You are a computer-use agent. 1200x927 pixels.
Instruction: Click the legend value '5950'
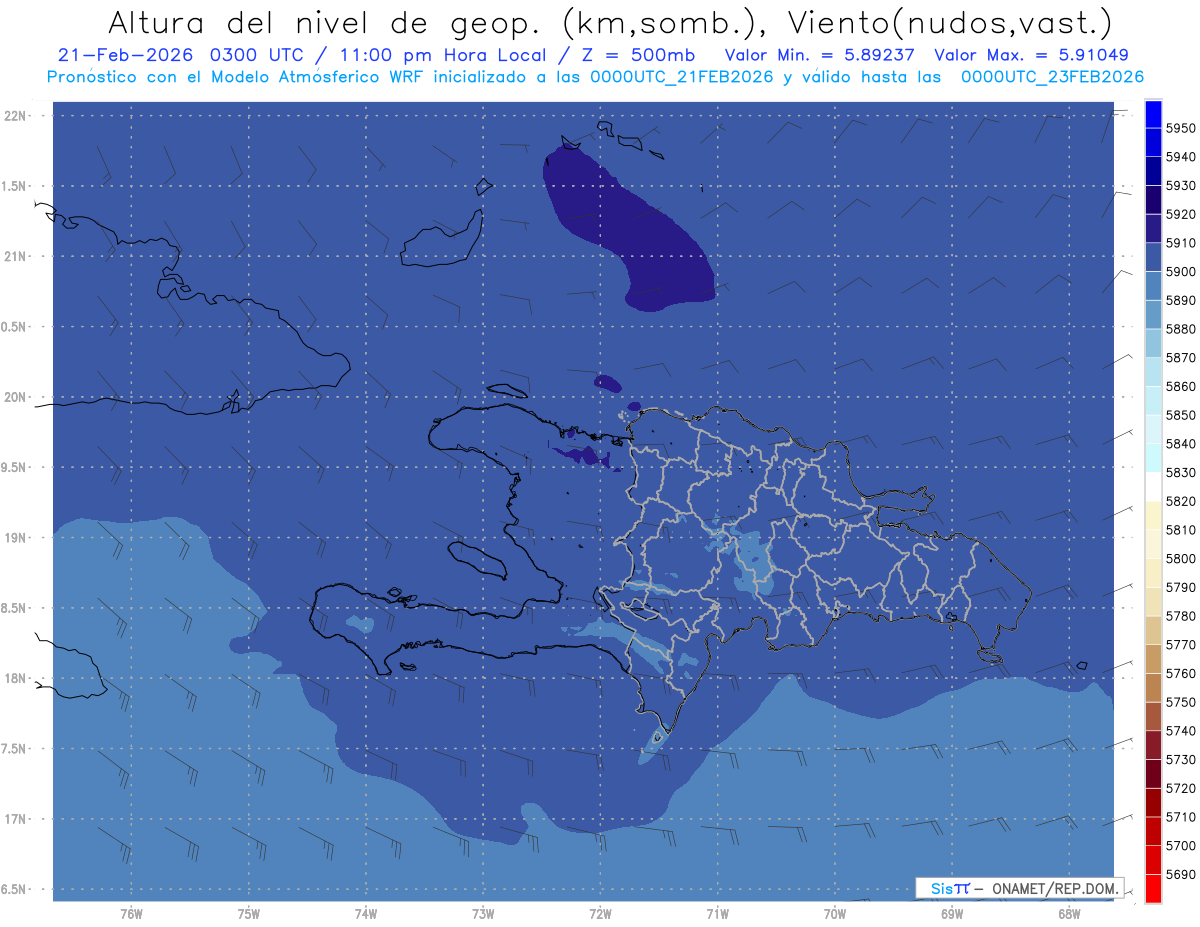1180,128
